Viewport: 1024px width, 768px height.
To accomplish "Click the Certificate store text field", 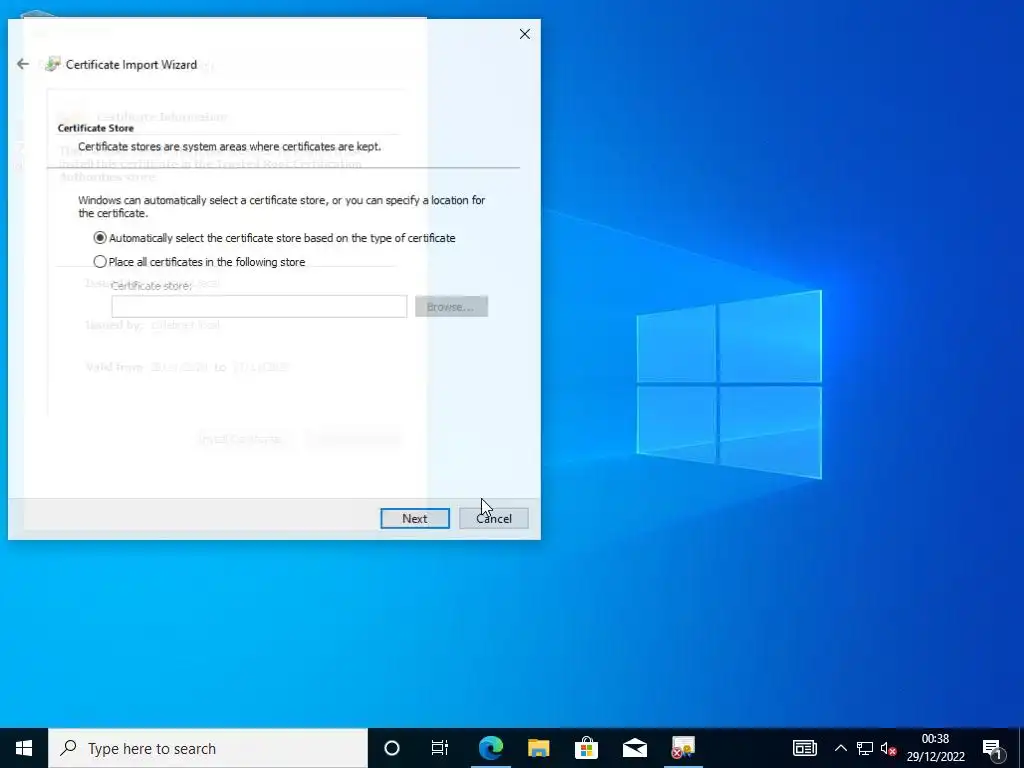I will tap(259, 306).
